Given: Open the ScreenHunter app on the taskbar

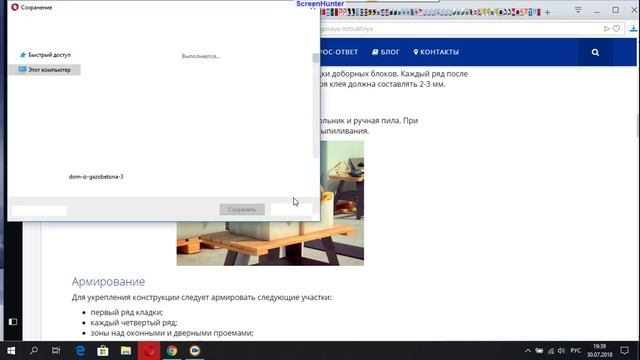Looking at the screenshot, I should pyautogui.click(x=195, y=351).
